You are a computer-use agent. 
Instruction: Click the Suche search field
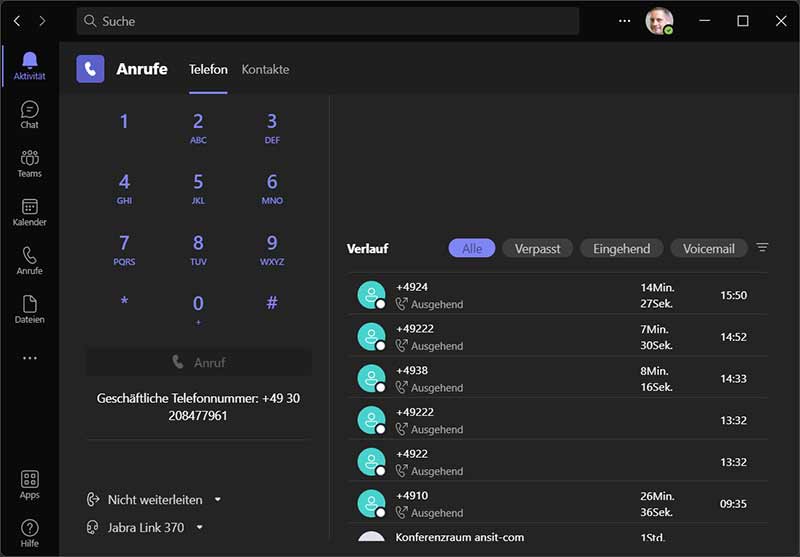(328, 21)
